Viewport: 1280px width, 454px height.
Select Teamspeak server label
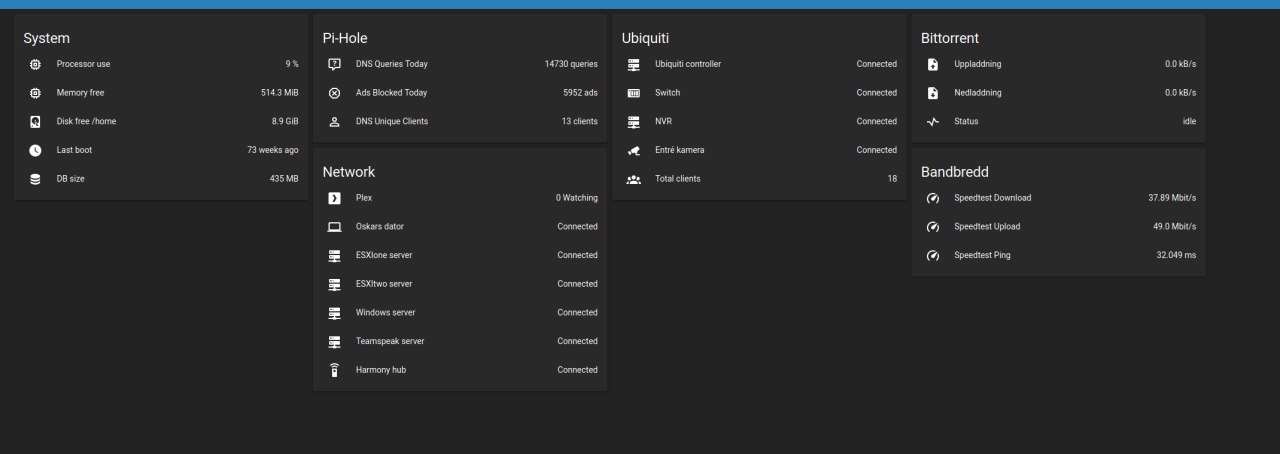tap(390, 341)
